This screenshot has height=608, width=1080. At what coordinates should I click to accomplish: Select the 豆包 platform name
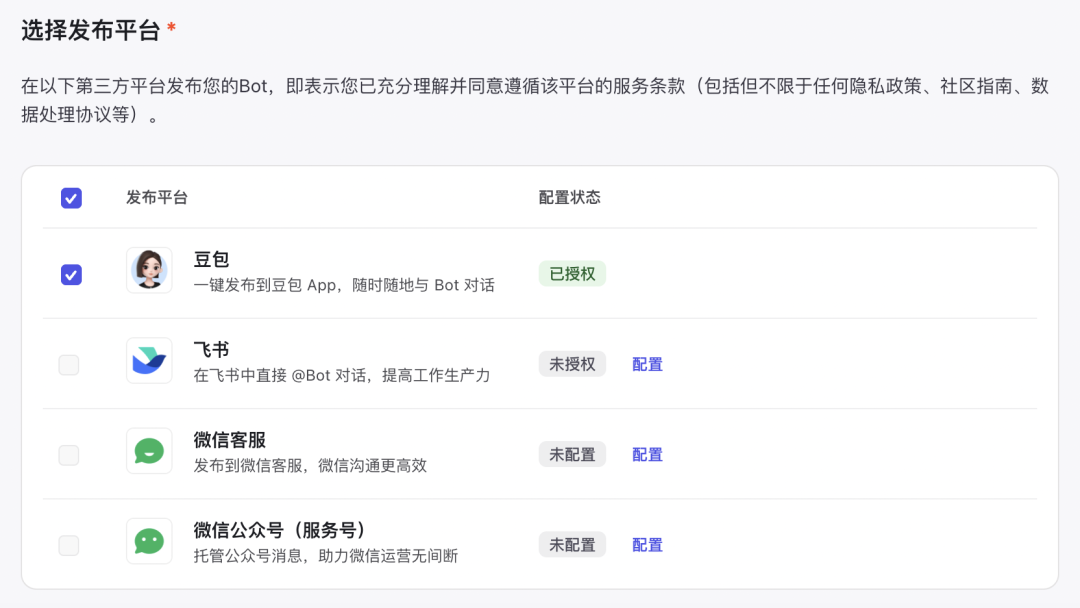tap(211, 259)
